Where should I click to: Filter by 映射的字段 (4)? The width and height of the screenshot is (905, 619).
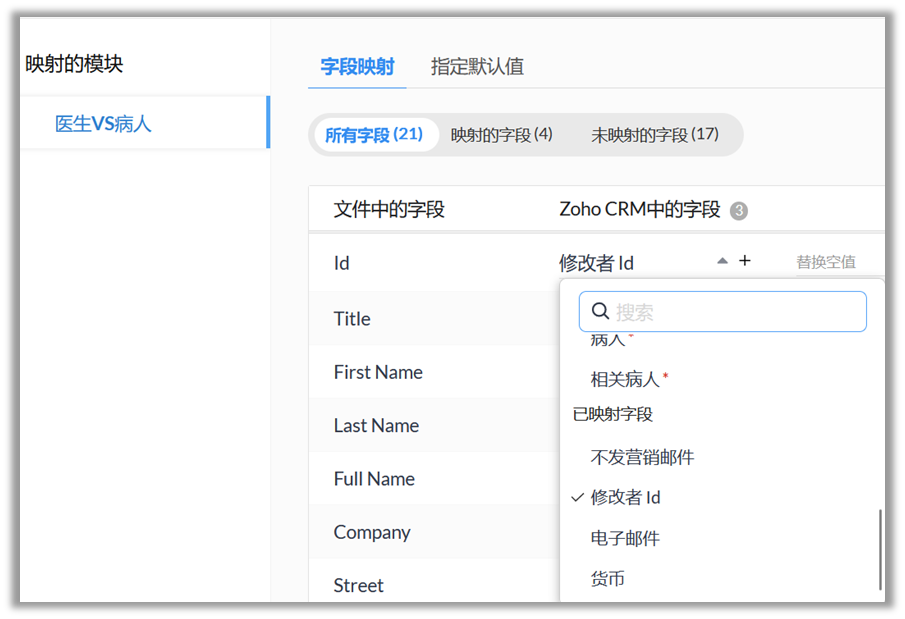[501, 134]
